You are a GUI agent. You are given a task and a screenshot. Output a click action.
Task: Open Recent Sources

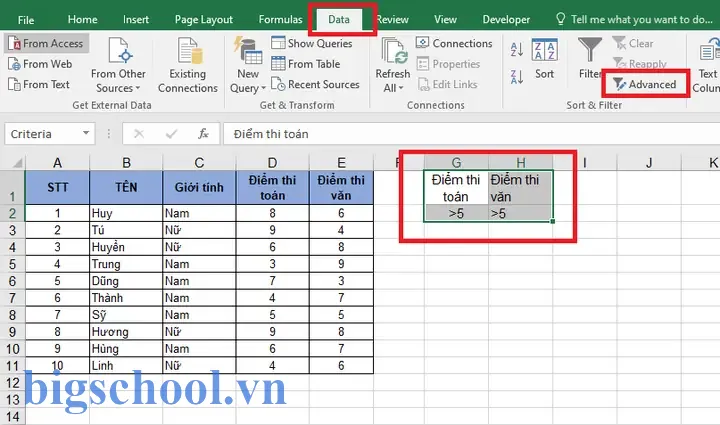tap(315, 84)
